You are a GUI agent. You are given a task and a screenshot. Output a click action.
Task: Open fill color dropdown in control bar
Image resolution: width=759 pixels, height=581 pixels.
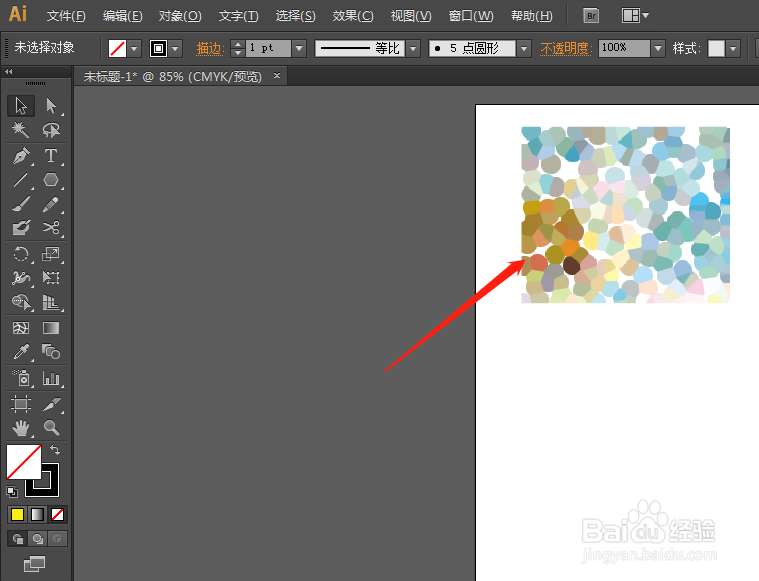134,48
